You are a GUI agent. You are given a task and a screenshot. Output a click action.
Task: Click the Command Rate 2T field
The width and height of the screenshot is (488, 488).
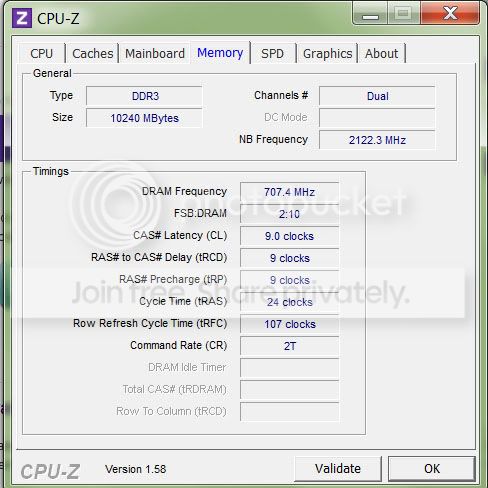[289, 346]
